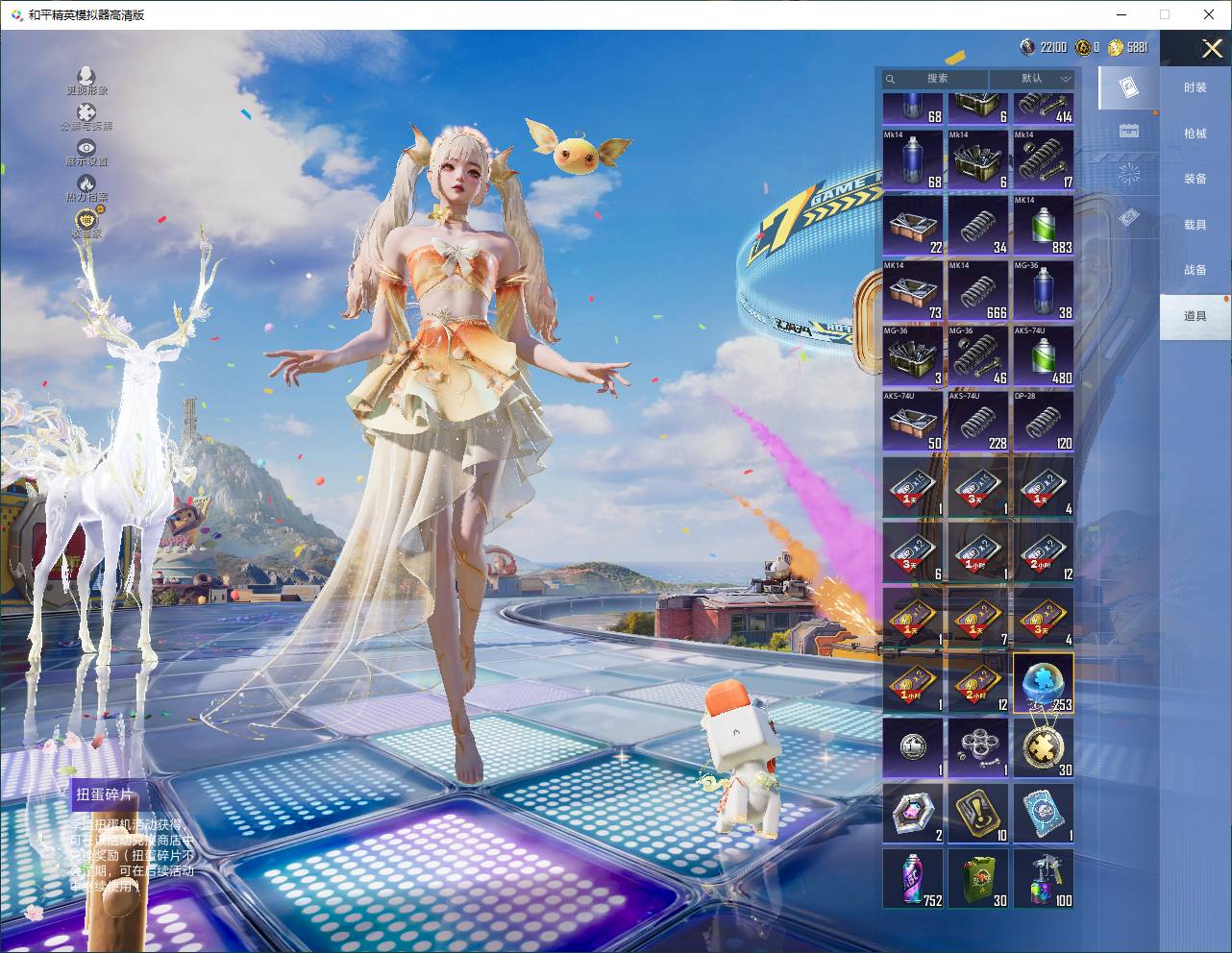This screenshot has height=953, width=1232.
Task: Select the treasure chest sub-category icon
Action: point(1129,132)
